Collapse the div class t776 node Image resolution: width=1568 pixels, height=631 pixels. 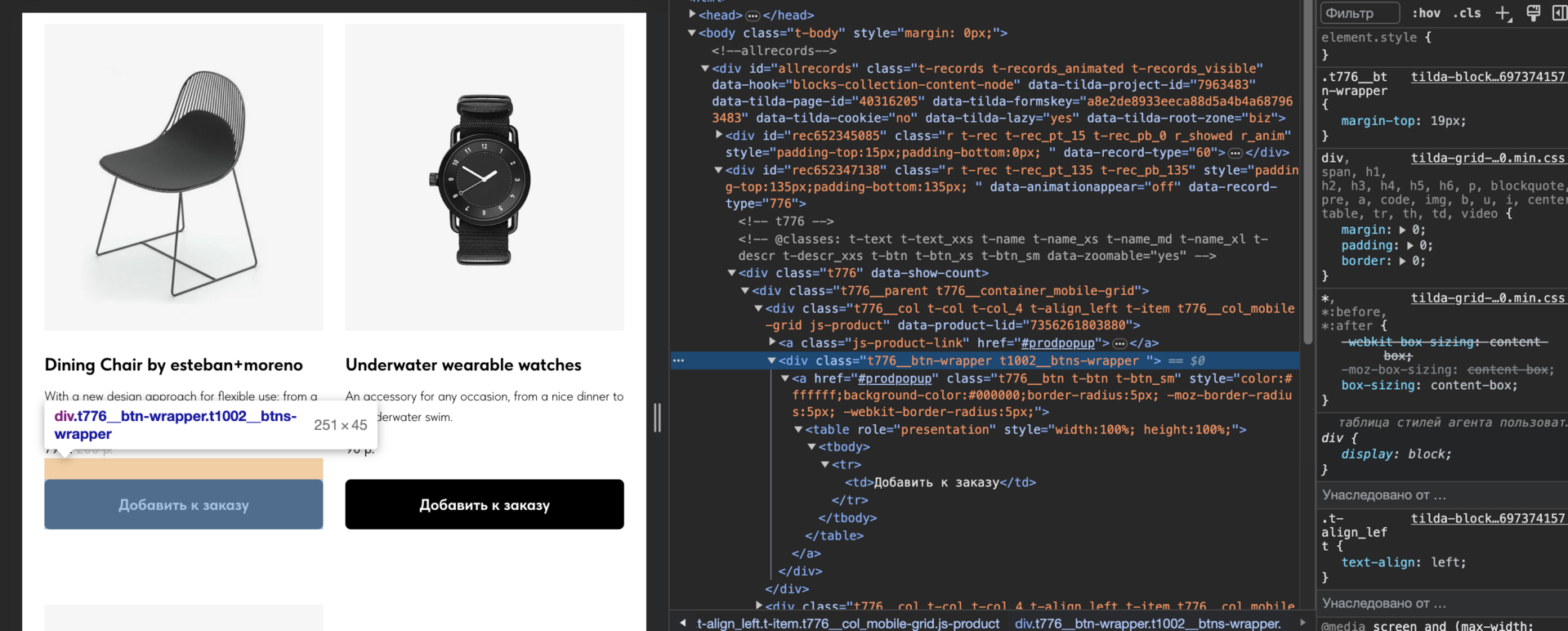click(732, 273)
